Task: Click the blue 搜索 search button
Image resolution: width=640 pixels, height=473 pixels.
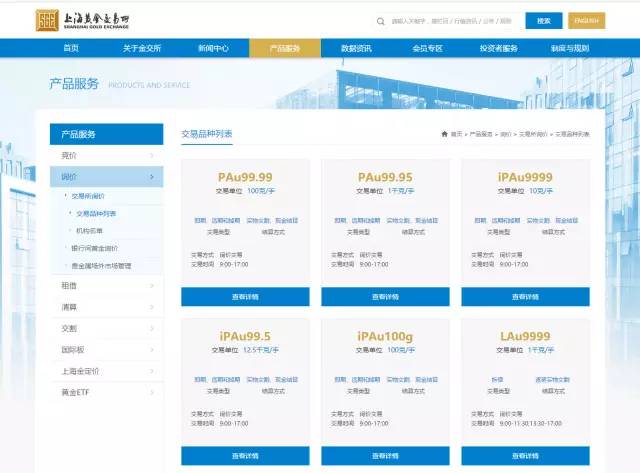Action: tap(544, 21)
